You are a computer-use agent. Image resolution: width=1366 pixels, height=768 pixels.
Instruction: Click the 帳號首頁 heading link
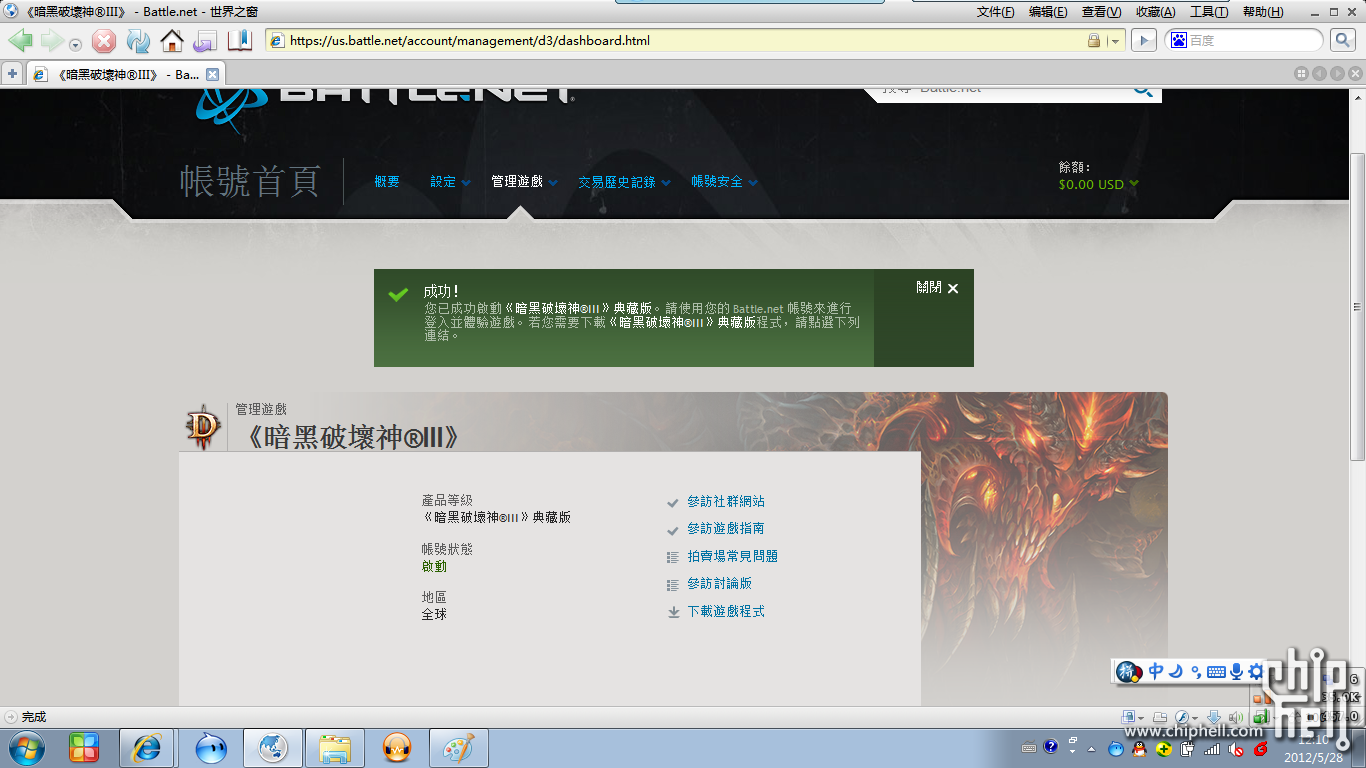[250, 182]
